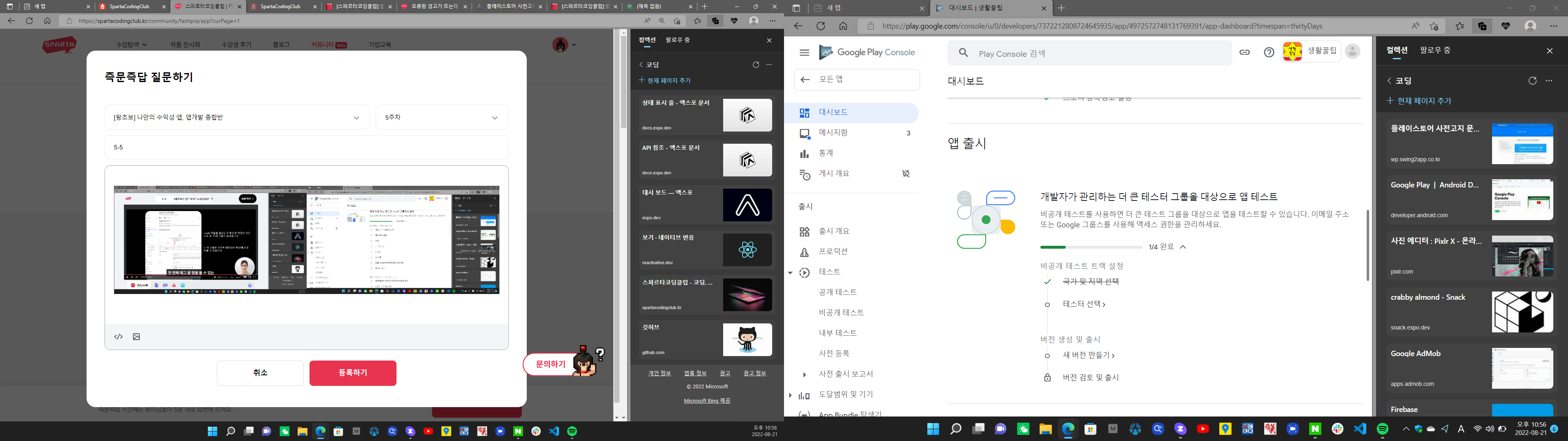Expand 사전 출시 보고서 in Play Console sidebar
Screen dimensions: 1568x441
(x=805, y=374)
